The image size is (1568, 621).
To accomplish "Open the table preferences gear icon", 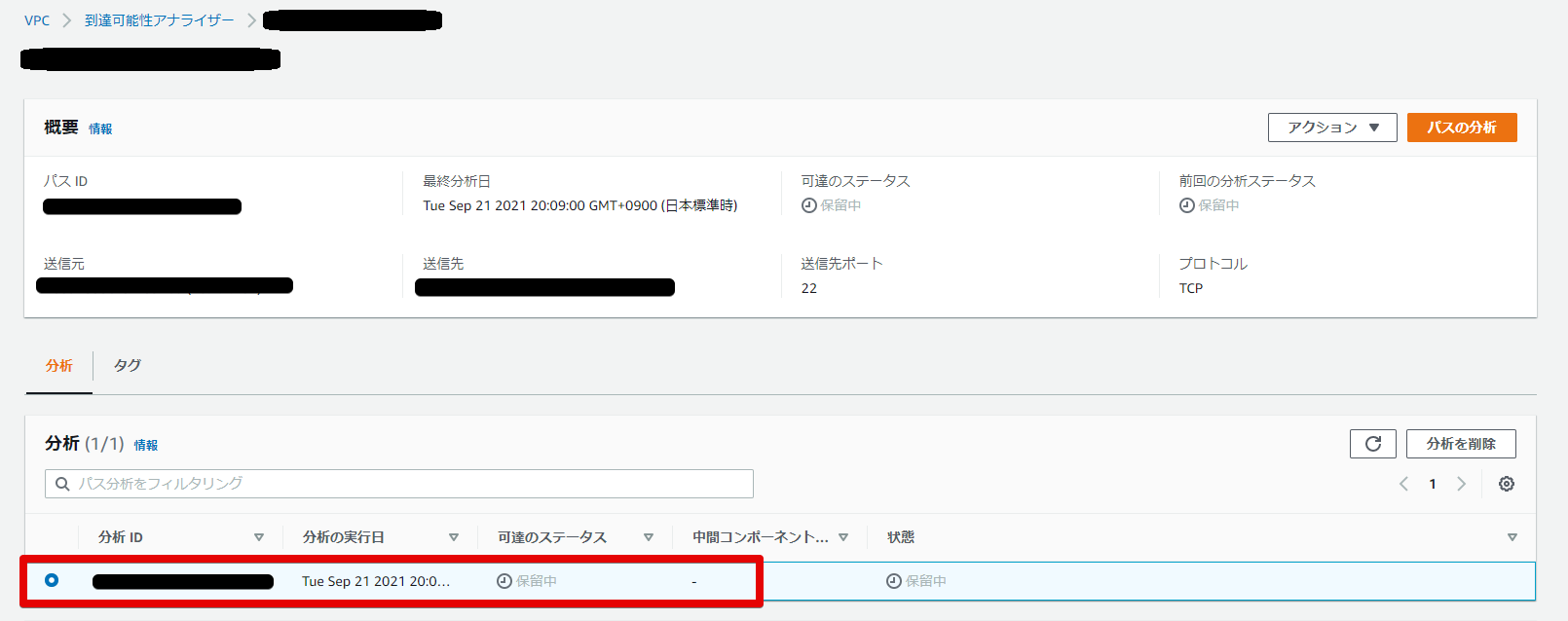I will pos(1507,484).
